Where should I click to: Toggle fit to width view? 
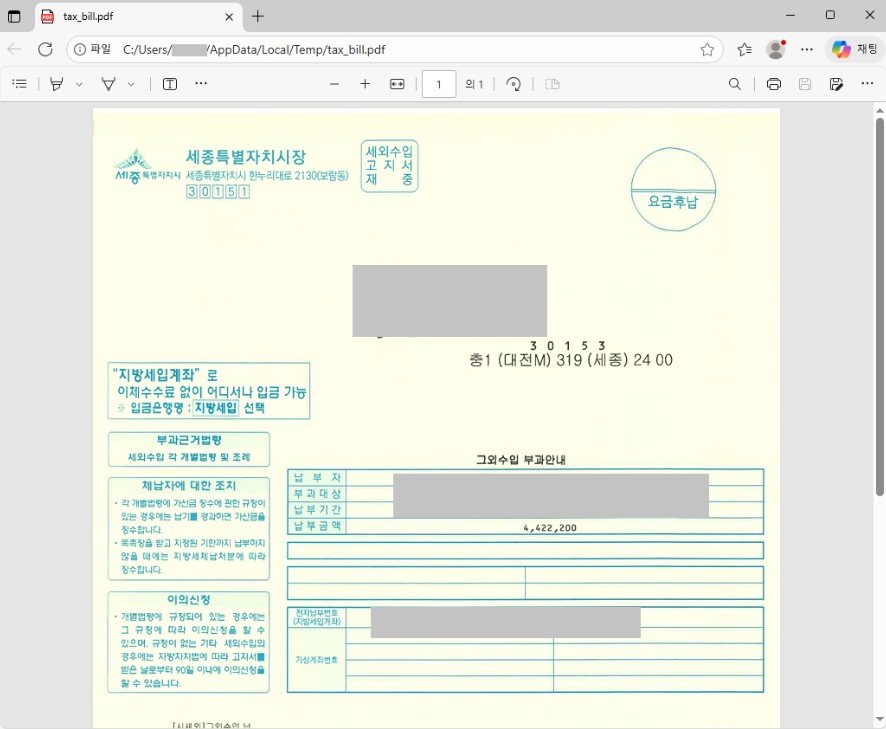tap(397, 84)
